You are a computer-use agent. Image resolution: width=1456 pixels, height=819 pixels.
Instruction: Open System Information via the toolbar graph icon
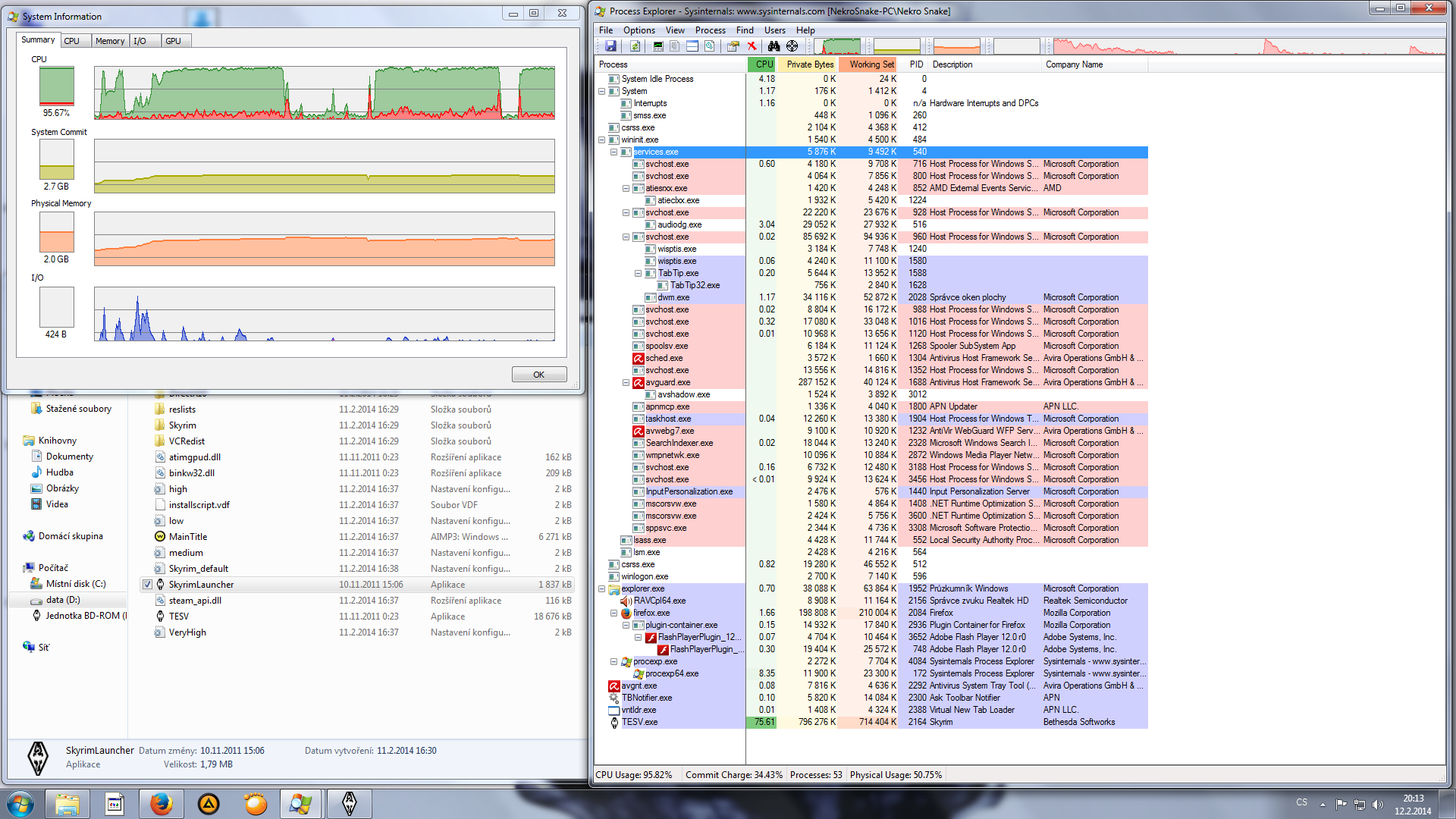pyautogui.click(x=657, y=46)
